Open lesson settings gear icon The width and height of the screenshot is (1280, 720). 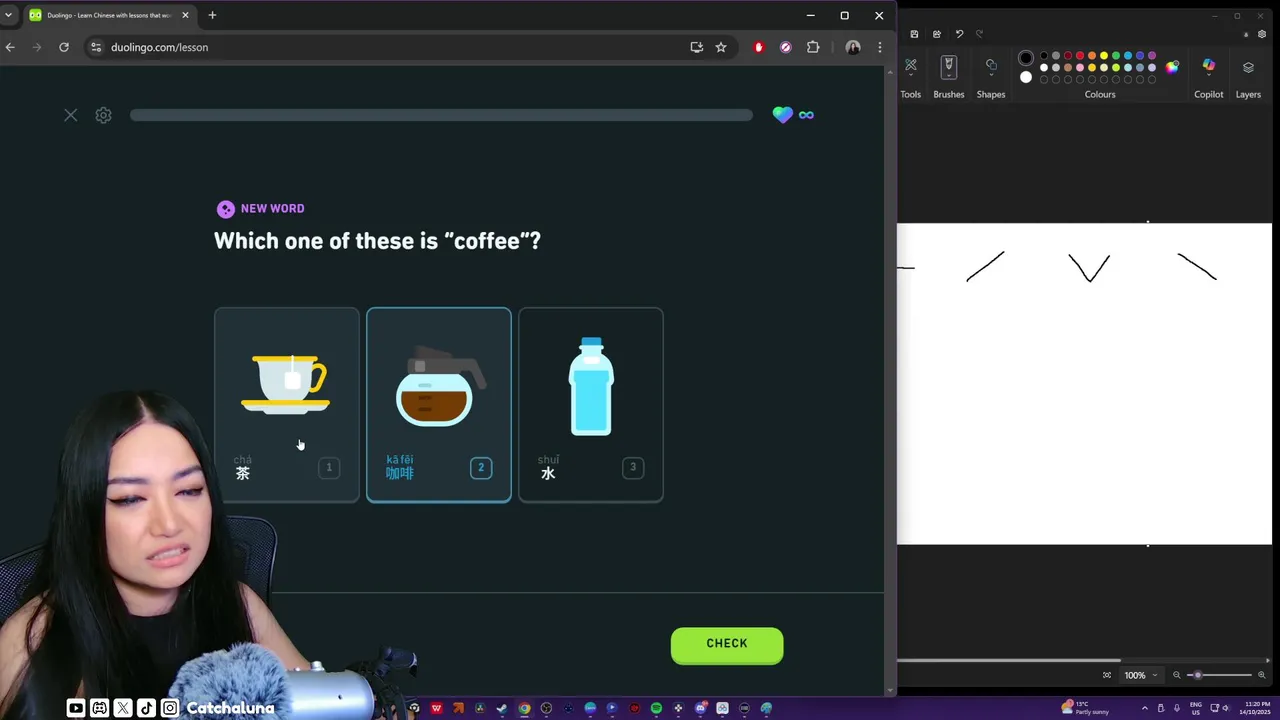tap(103, 115)
